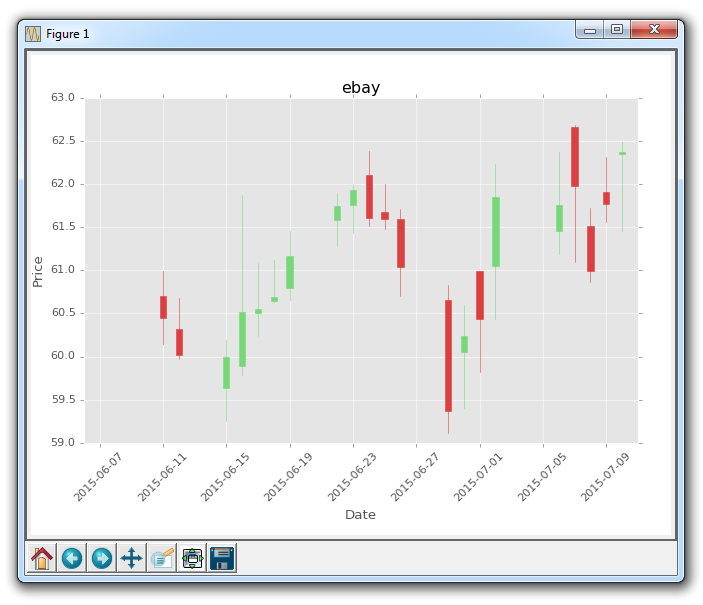Image resolution: width=703 pixels, height=605 pixels.
Task: Click the red candlestick reaching above 62.5
Action: click(x=575, y=157)
